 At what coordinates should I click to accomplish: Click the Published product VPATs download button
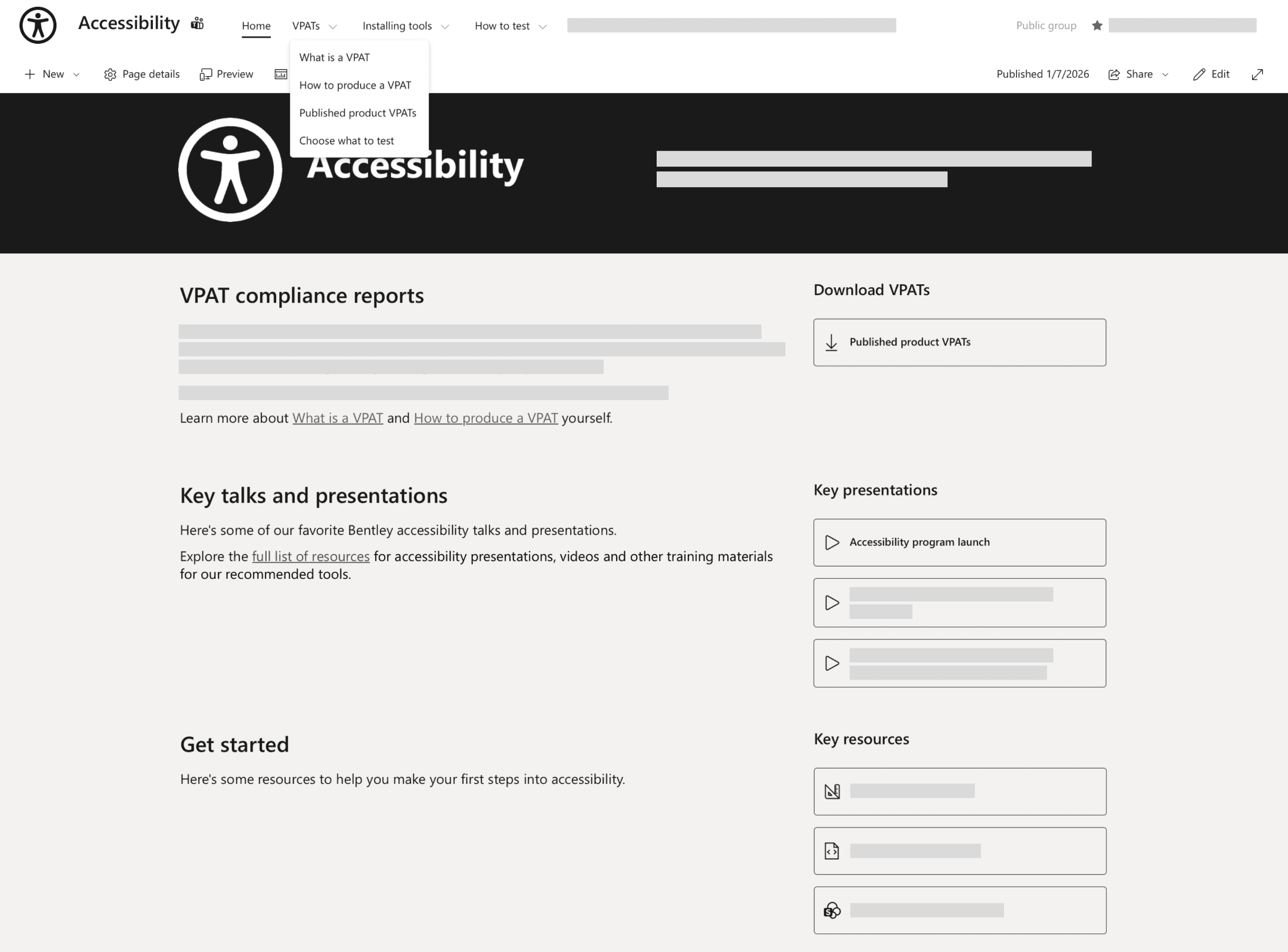click(959, 342)
